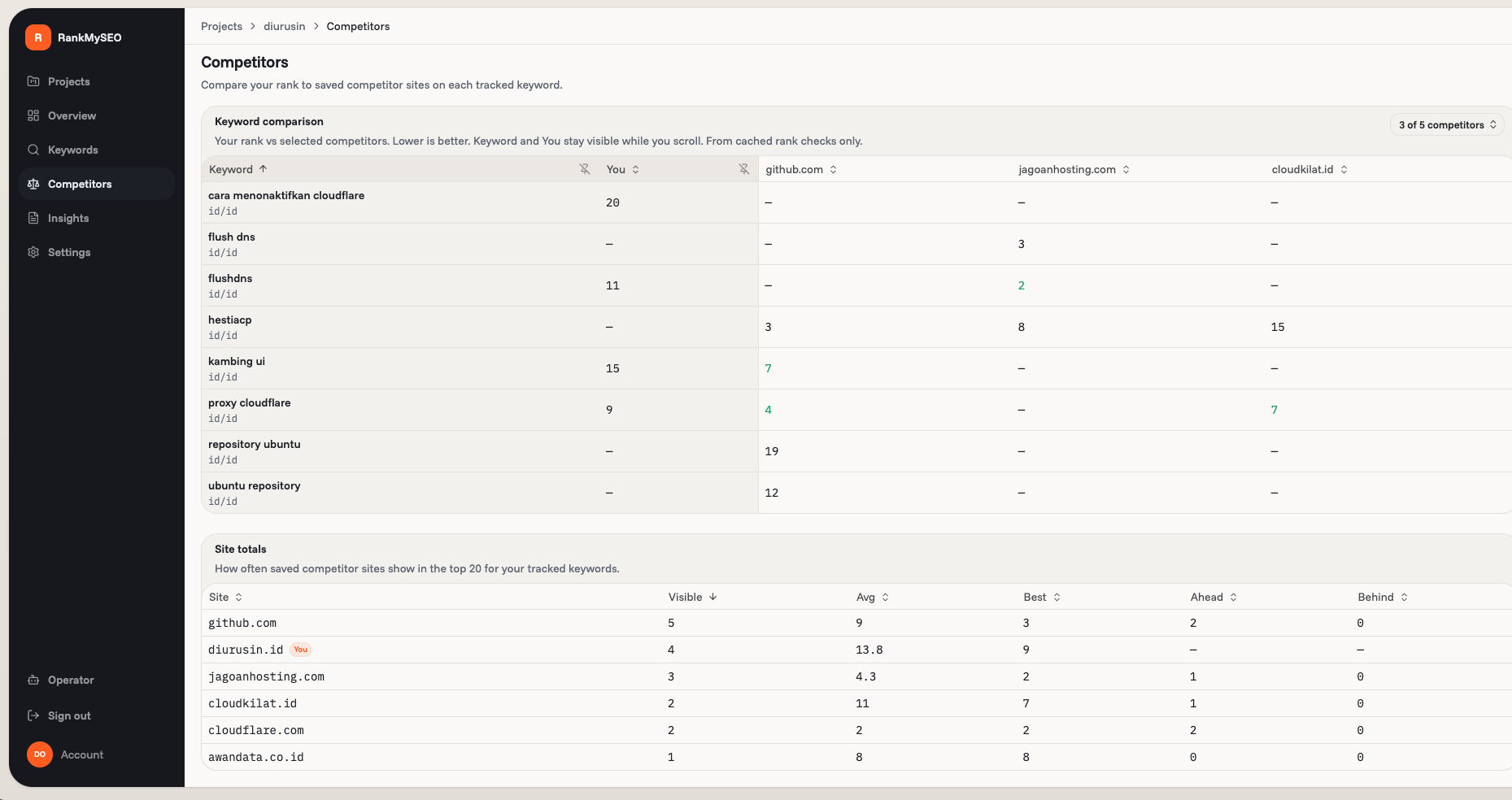Click the Sign out arrow icon
Screen dimensions: 1512x800
tap(33, 715)
